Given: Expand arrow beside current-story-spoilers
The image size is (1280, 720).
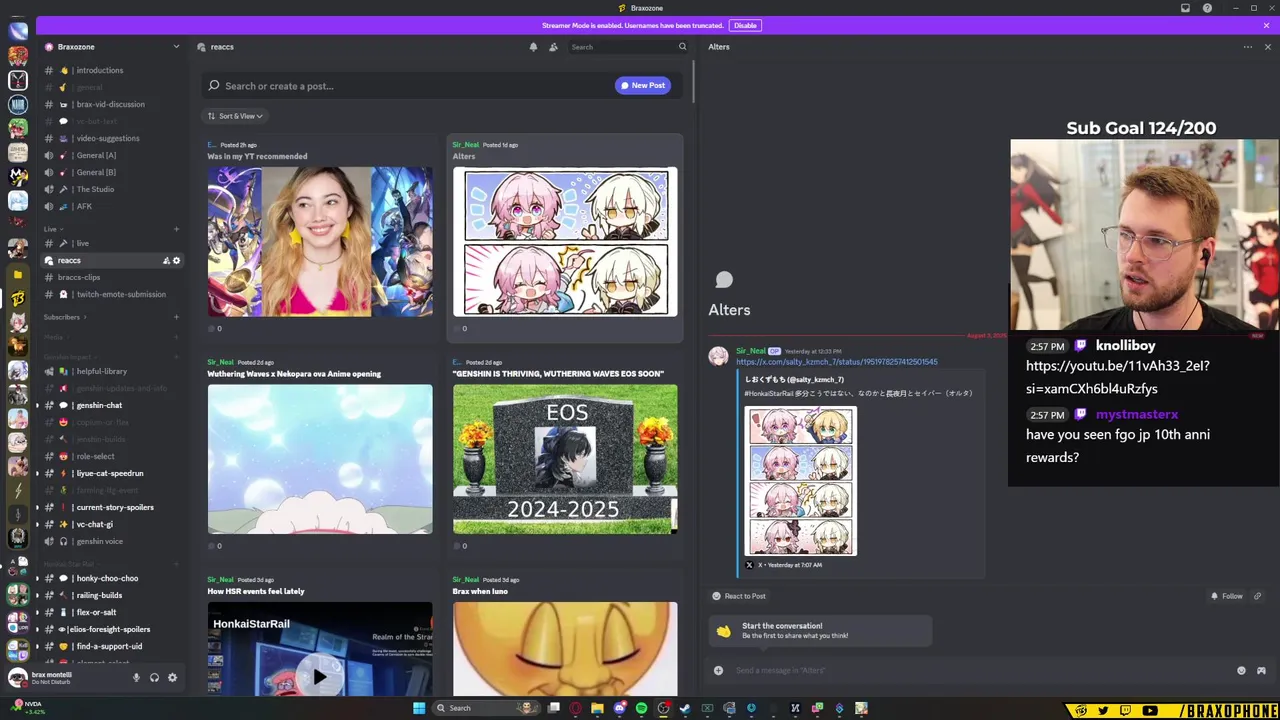Looking at the screenshot, I should click(37, 507).
